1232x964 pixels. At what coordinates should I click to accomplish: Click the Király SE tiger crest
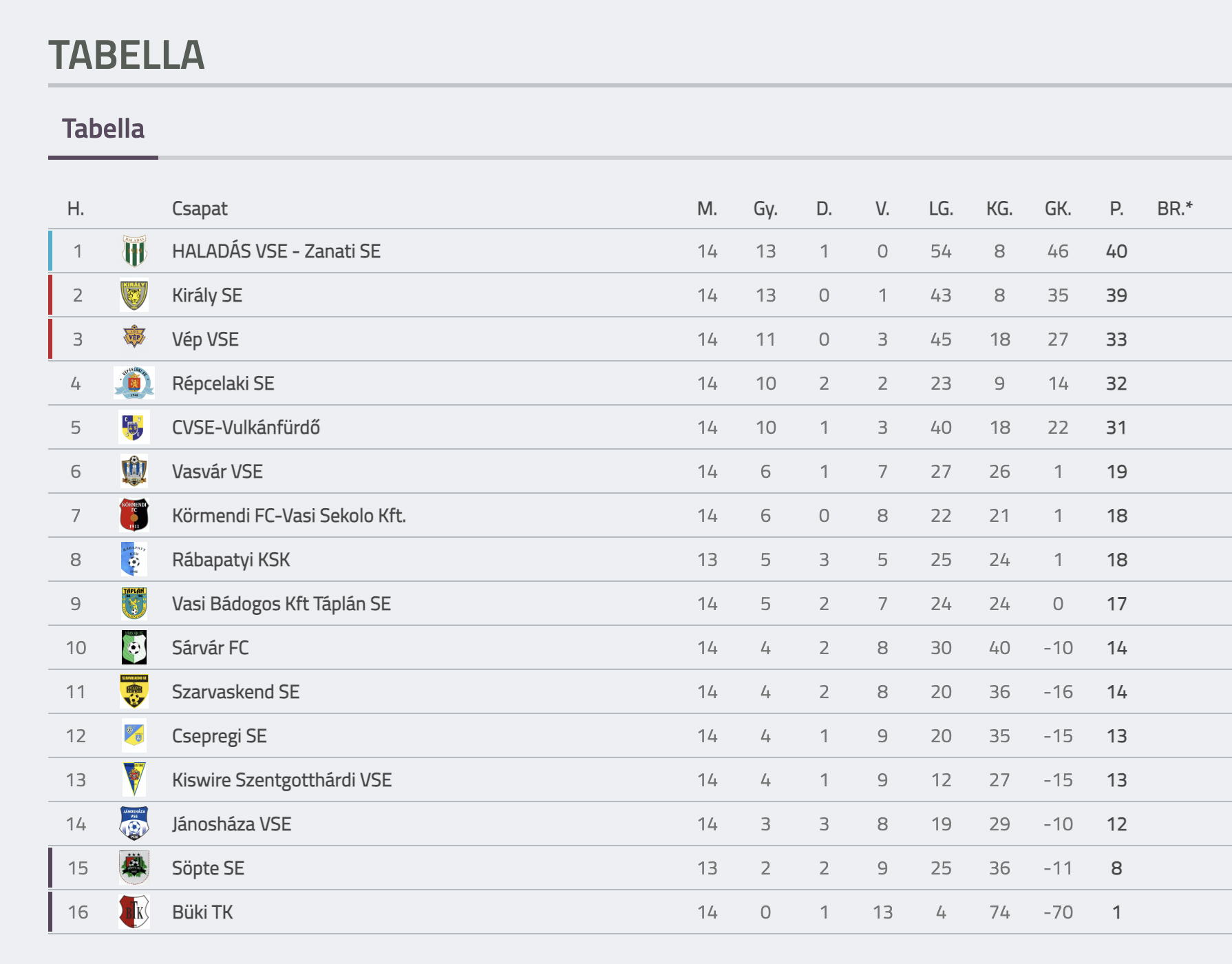pos(134,295)
